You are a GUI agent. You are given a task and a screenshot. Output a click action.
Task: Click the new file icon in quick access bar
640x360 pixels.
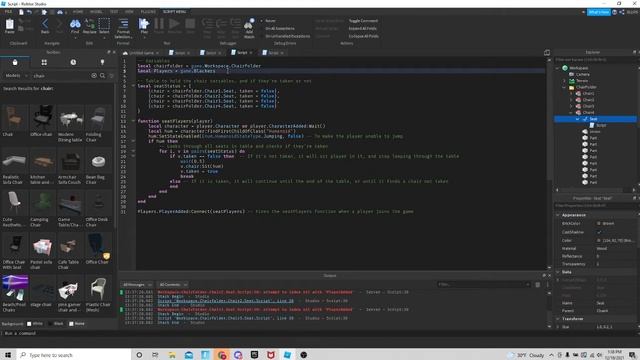[21, 12]
